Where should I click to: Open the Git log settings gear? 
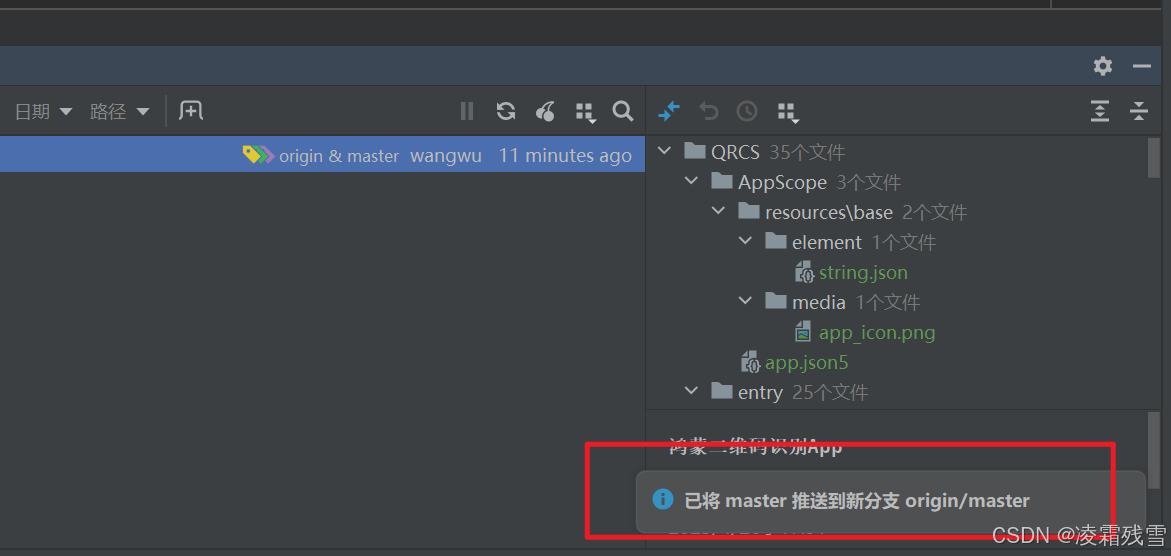click(x=1102, y=66)
